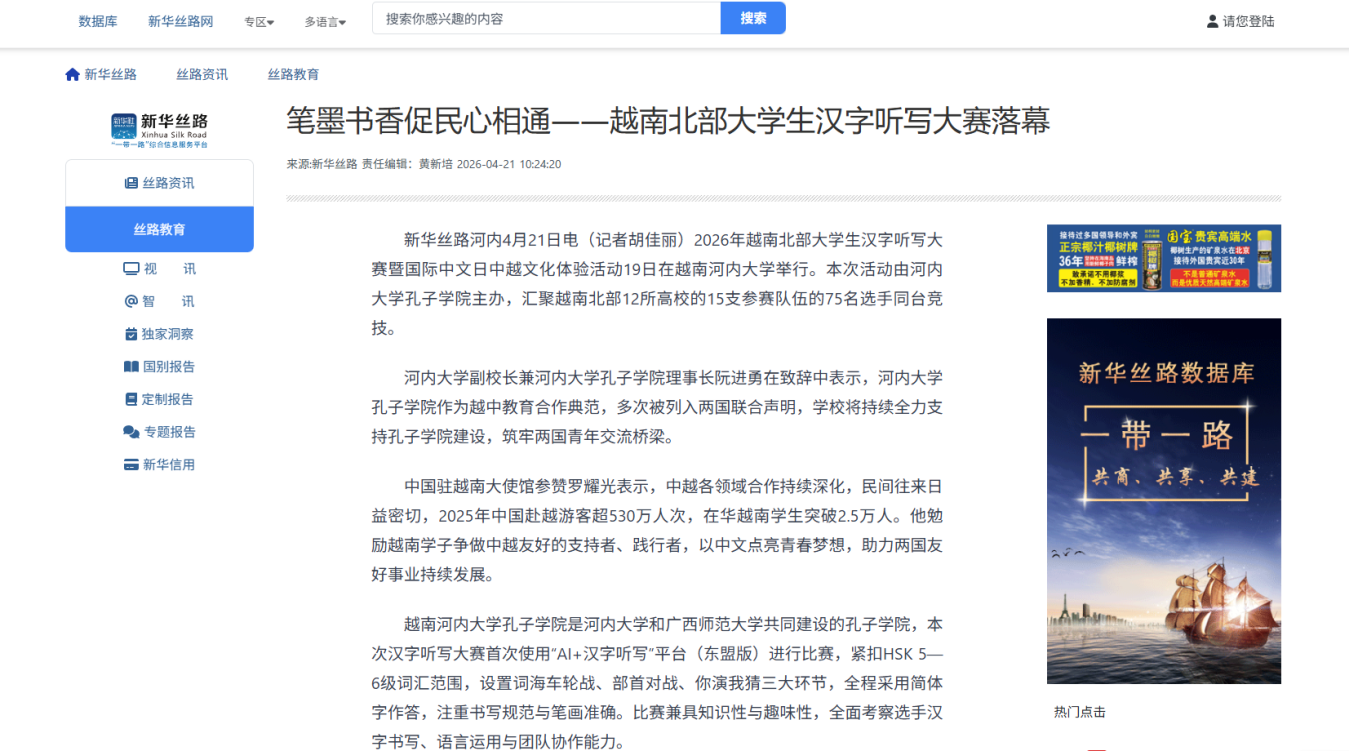This screenshot has height=751, width=1349.
Task: Click the monitor icon for 视讯
Action: pos(131,269)
